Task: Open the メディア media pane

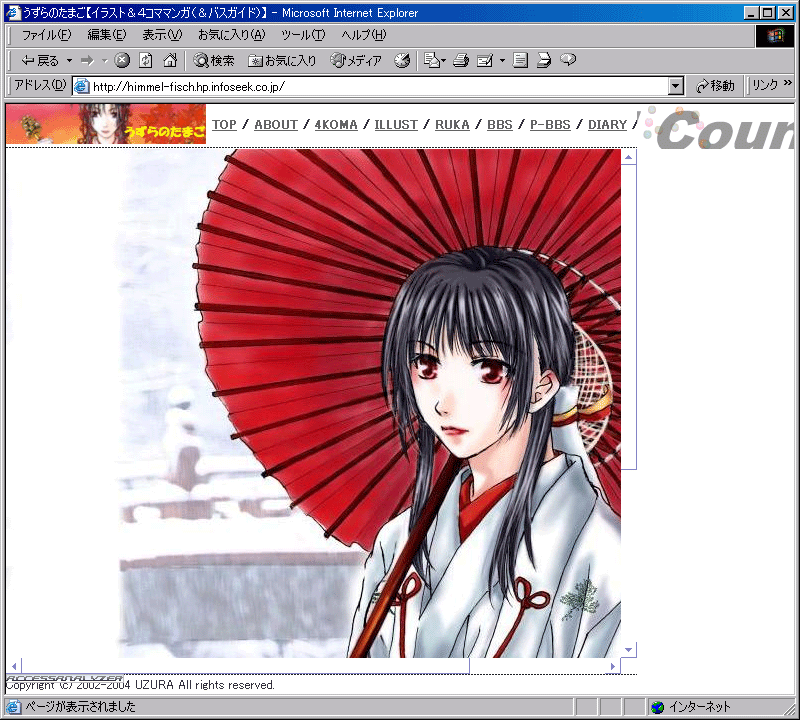Action: [x=356, y=61]
